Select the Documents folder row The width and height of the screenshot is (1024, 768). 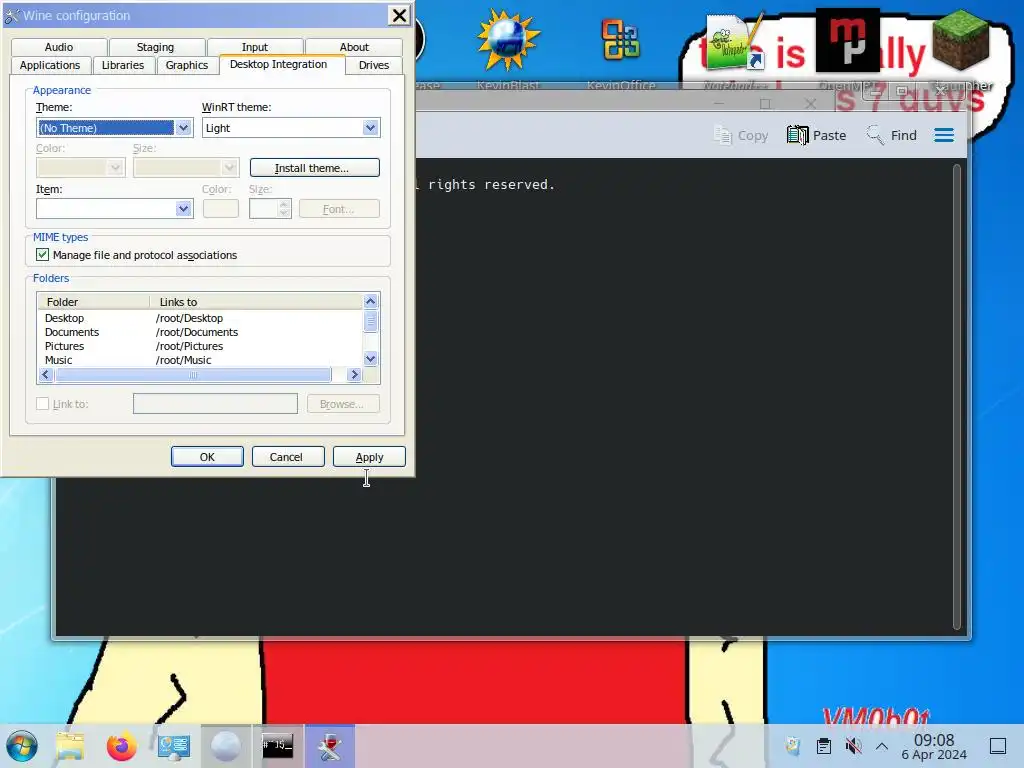(x=200, y=332)
